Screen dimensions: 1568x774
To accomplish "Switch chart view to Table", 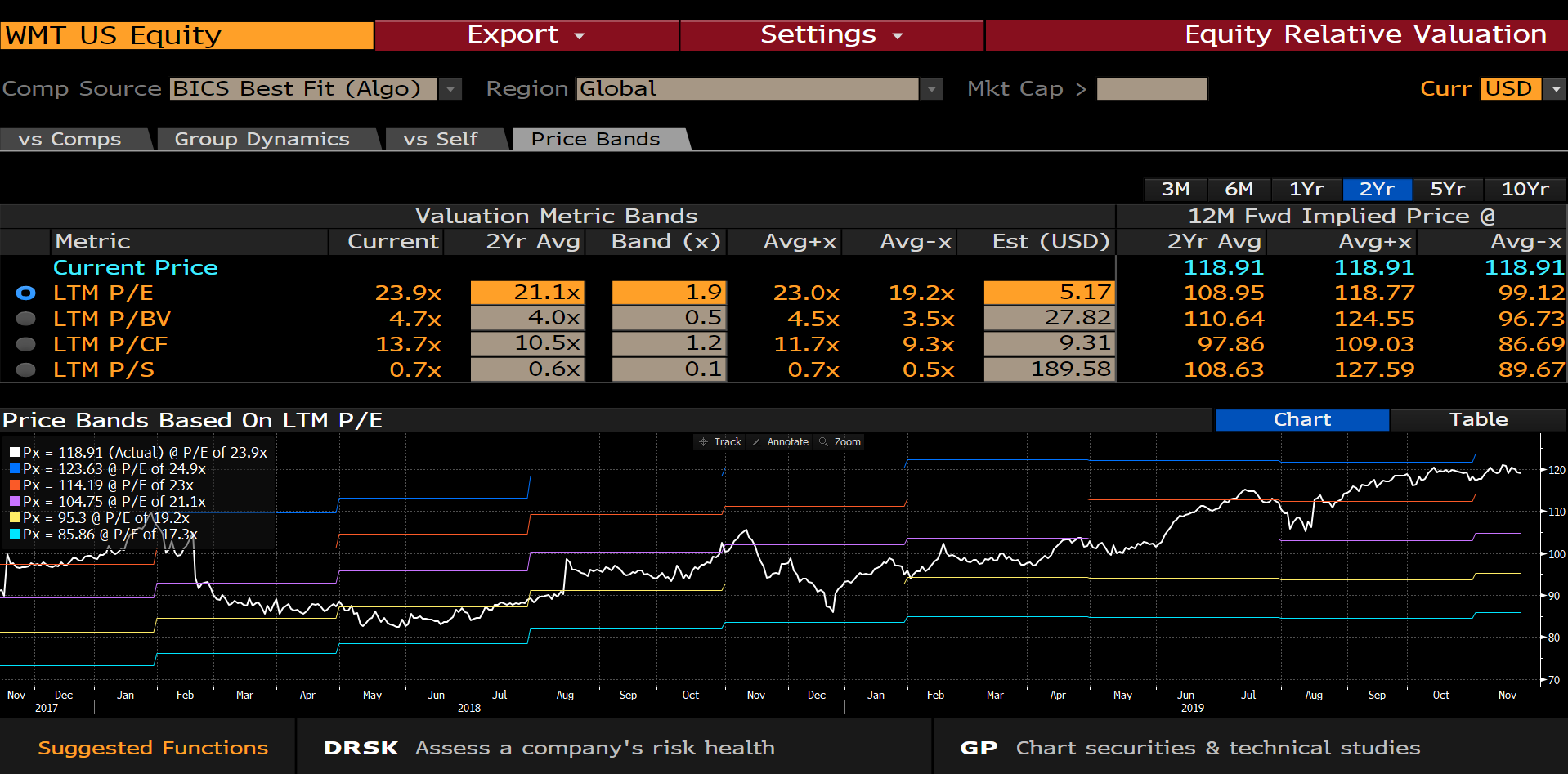I will [1478, 419].
